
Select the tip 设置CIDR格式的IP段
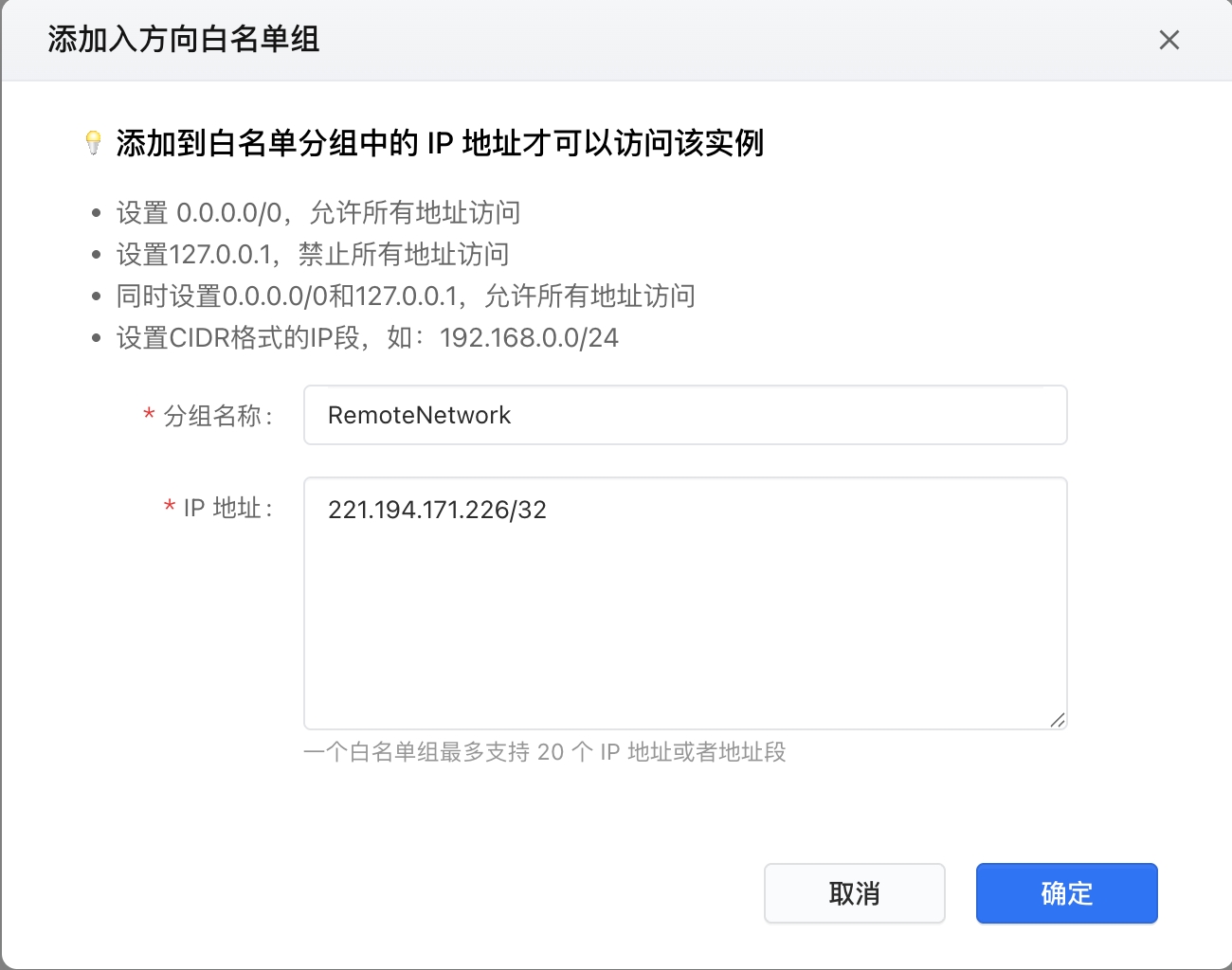(x=368, y=338)
